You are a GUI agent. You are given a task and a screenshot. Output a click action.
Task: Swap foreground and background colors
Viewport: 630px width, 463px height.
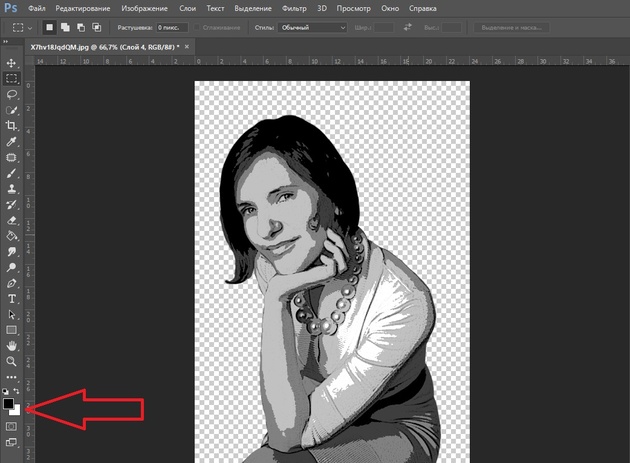click(16, 391)
